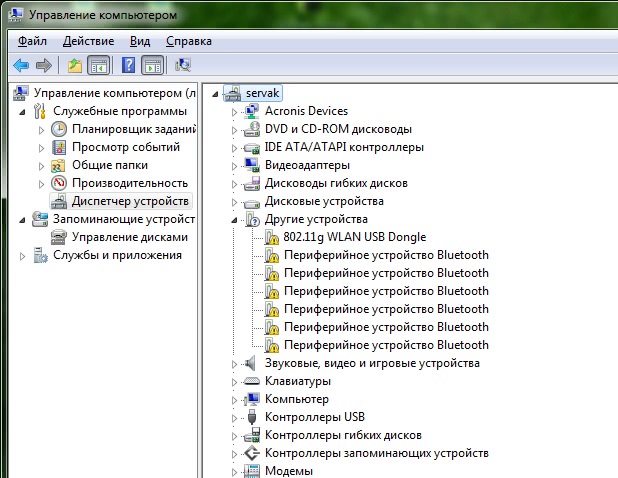Select Дисководы гибких дисков label
Viewport: 618px width, 478px height.
point(336,183)
